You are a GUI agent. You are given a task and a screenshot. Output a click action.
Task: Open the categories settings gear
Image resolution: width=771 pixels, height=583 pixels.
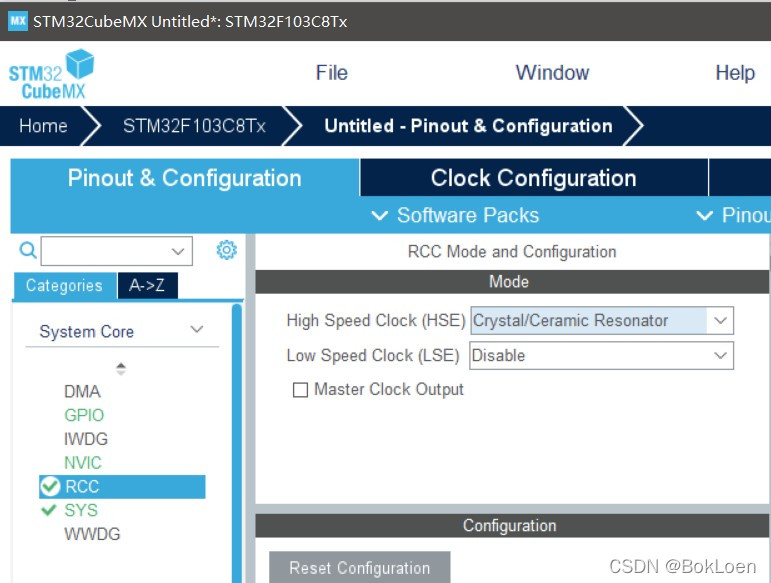(226, 250)
